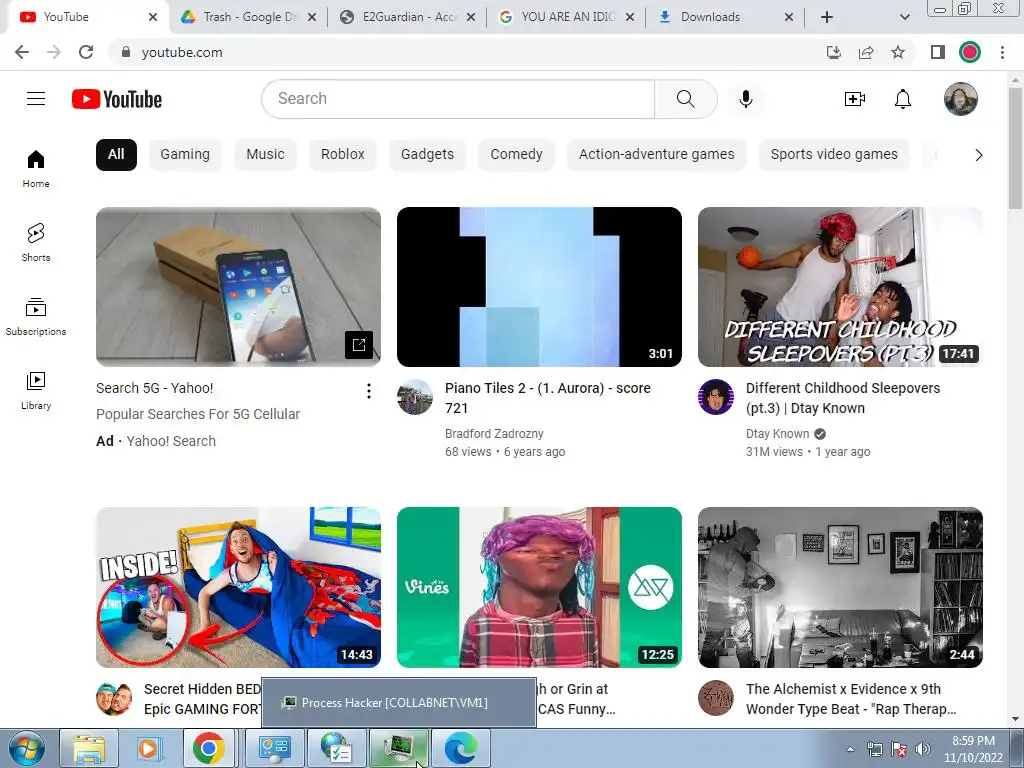Open Windows Start button
The image size is (1024, 768).
point(27,748)
